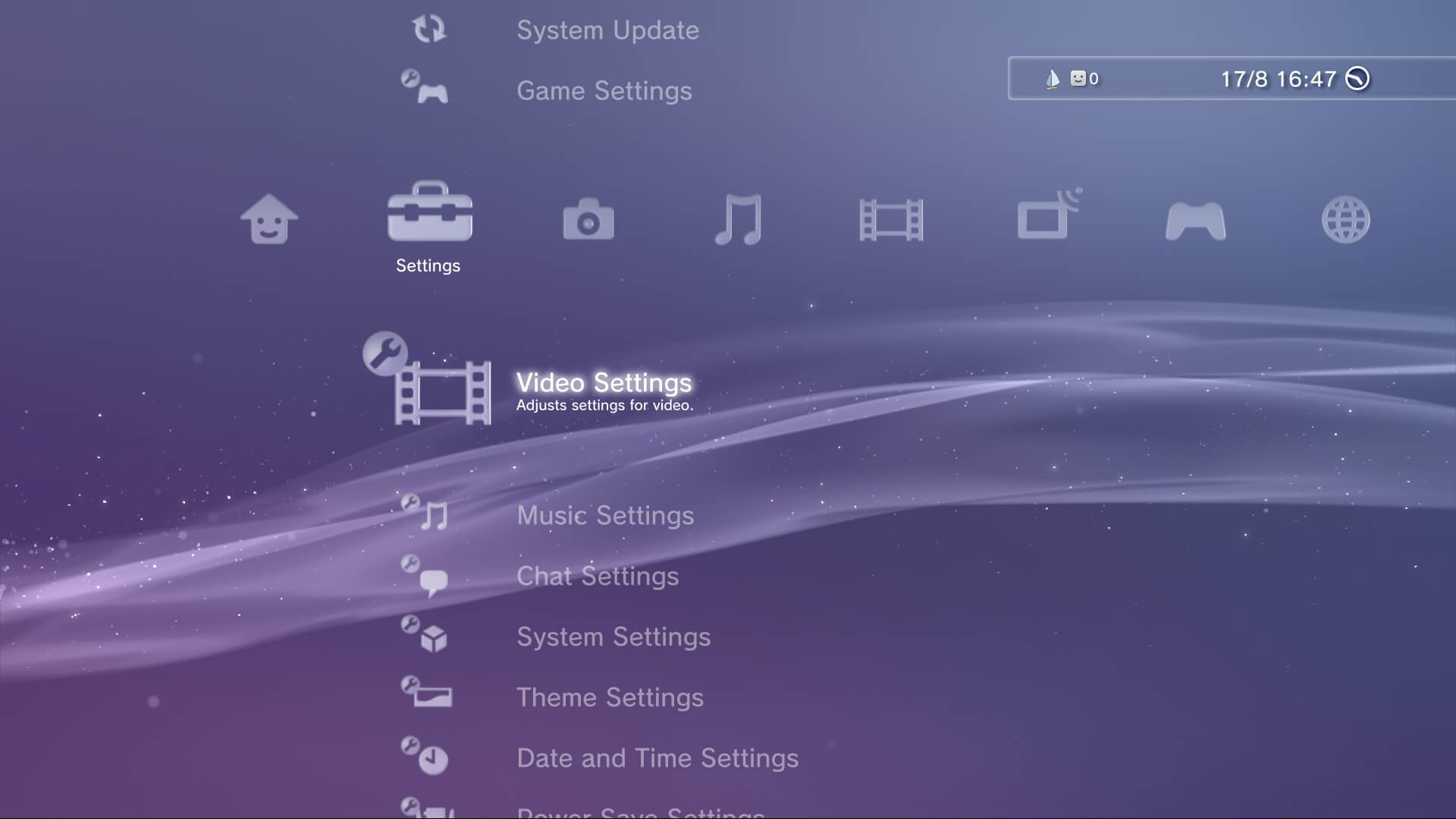Select Video Settings menu entry
The image size is (1456, 819).
pos(604,382)
